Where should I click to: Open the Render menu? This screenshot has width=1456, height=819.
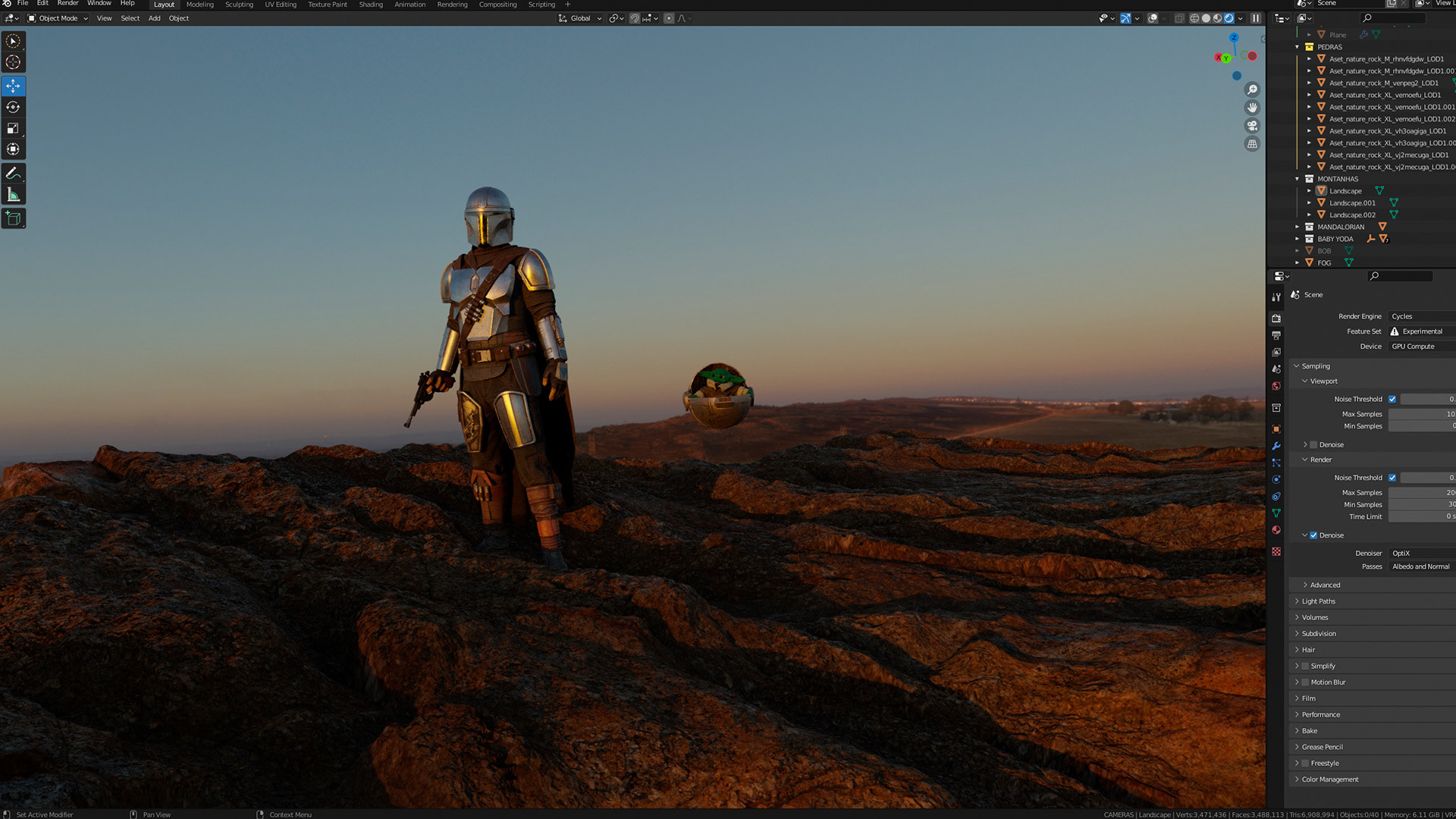click(67, 4)
